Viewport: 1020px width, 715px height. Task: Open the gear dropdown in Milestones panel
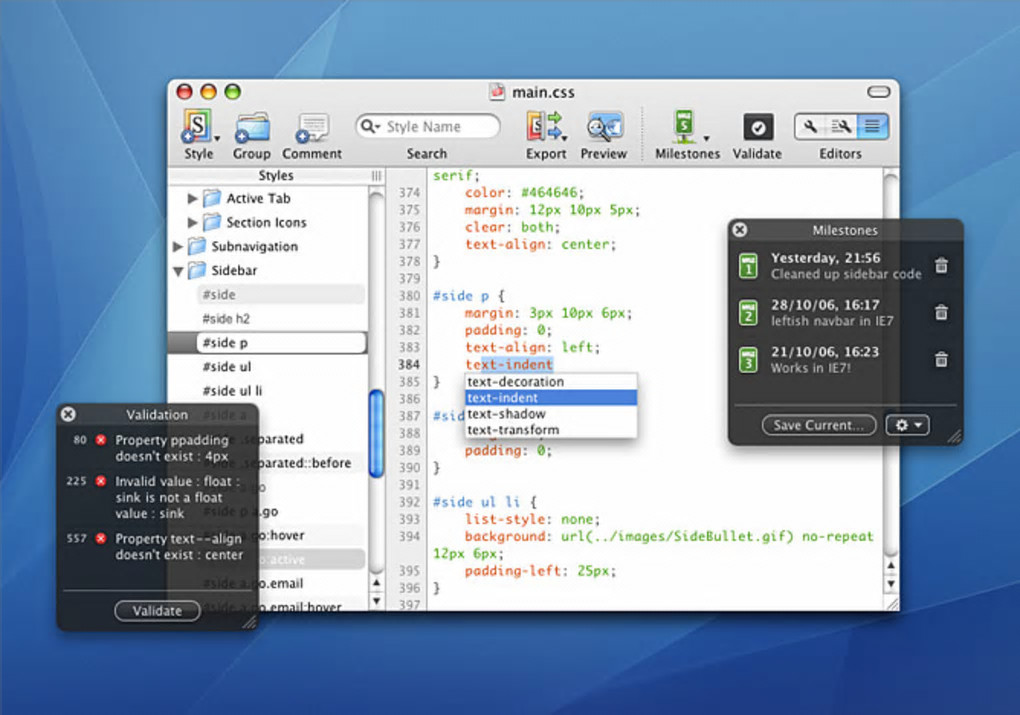tap(907, 425)
